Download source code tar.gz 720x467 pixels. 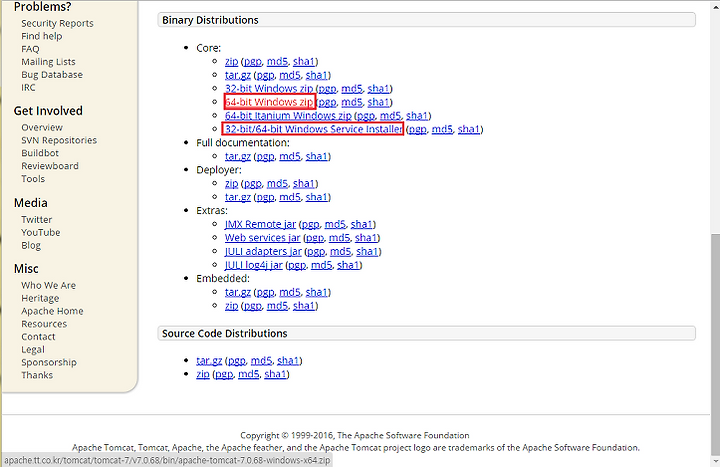[x=209, y=360]
